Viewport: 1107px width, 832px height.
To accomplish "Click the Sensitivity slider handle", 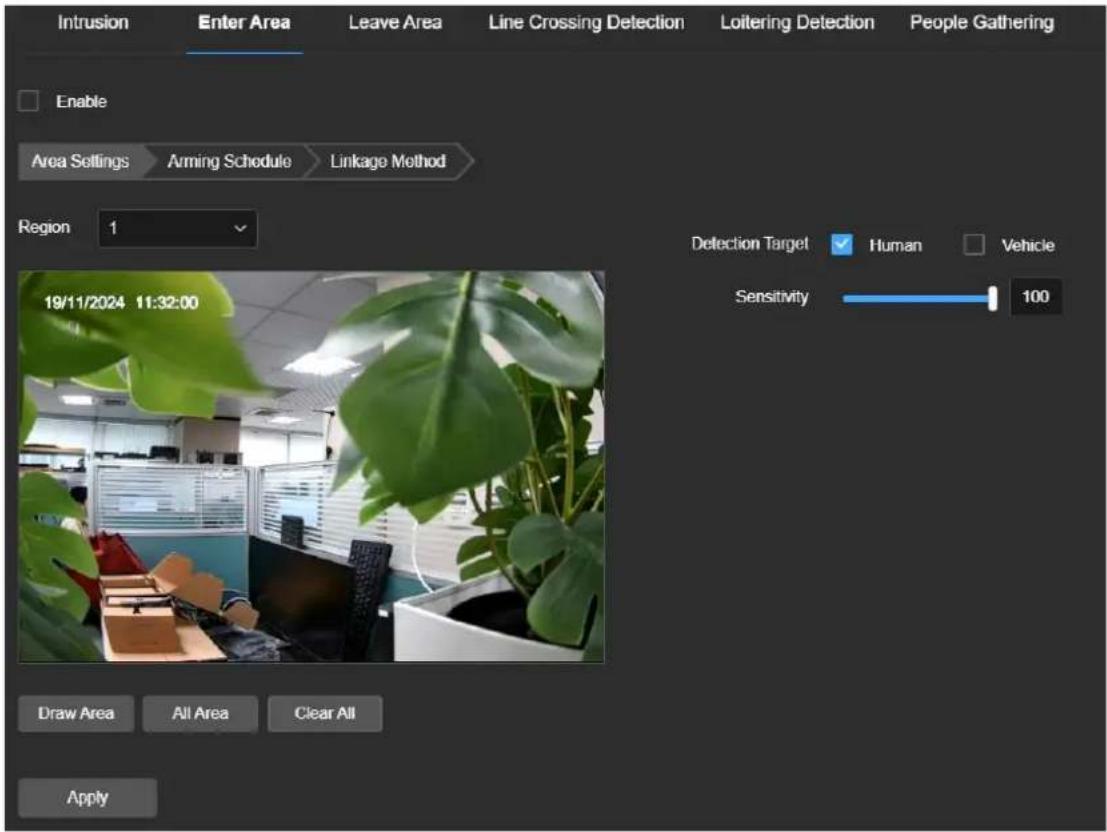I will (993, 298).
